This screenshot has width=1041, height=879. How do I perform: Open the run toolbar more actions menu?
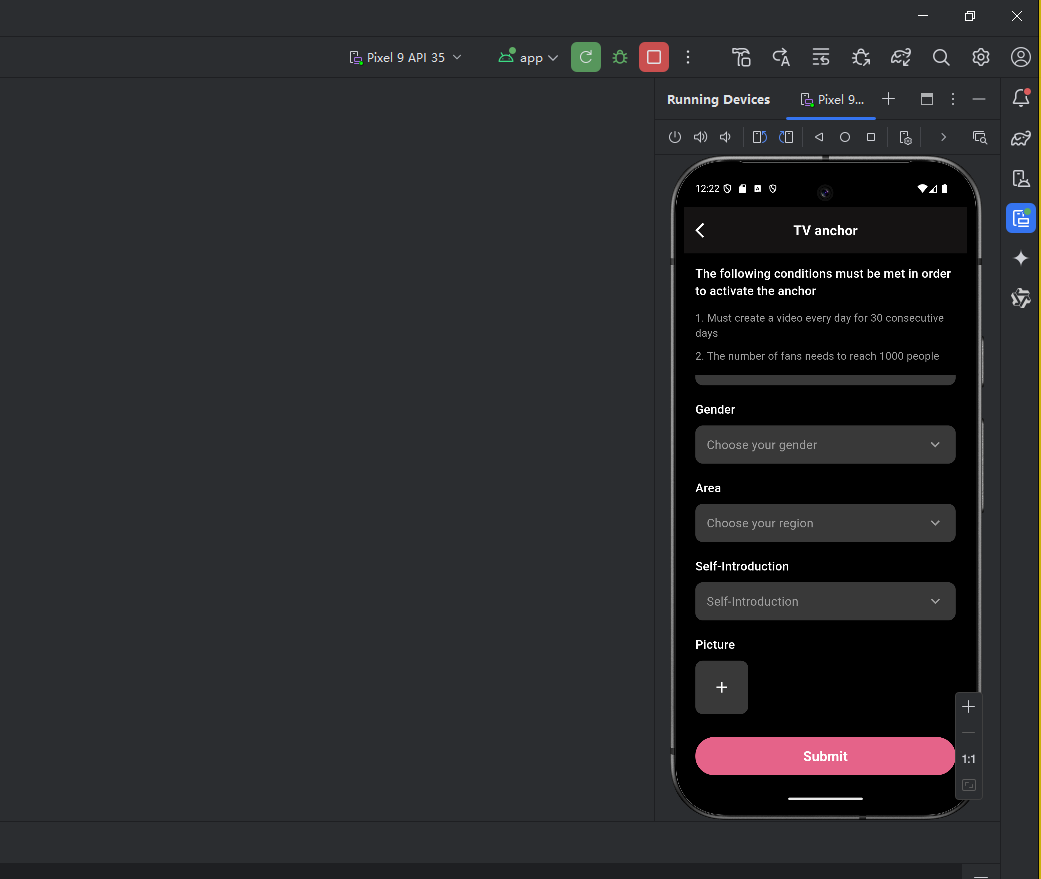click(688, 57)
